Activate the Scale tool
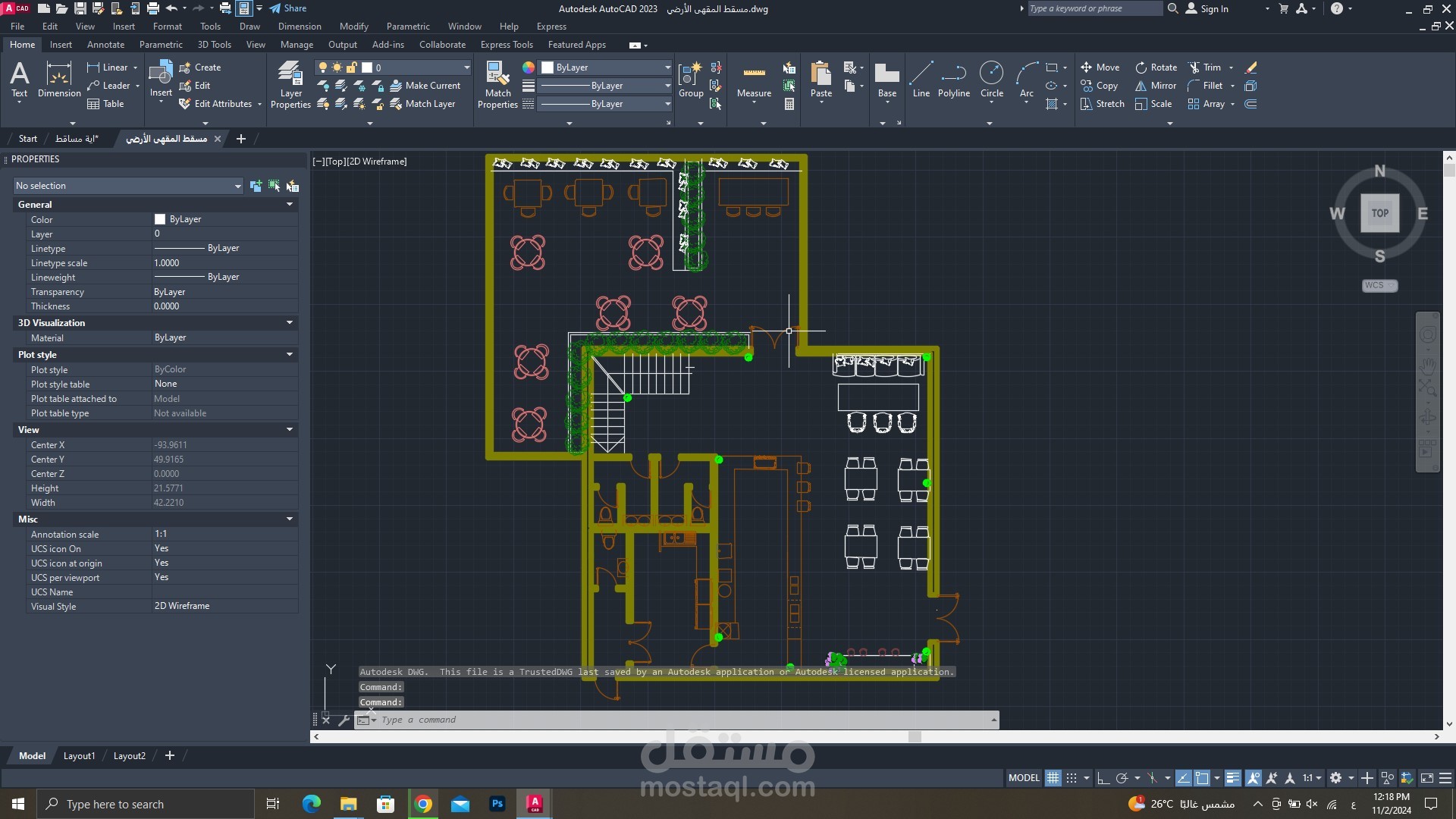 click(1153, 104)
